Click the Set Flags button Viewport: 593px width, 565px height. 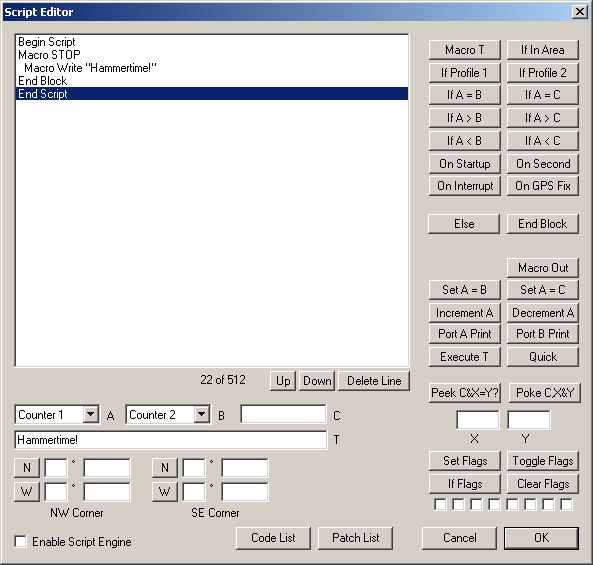tap(464, 461)
